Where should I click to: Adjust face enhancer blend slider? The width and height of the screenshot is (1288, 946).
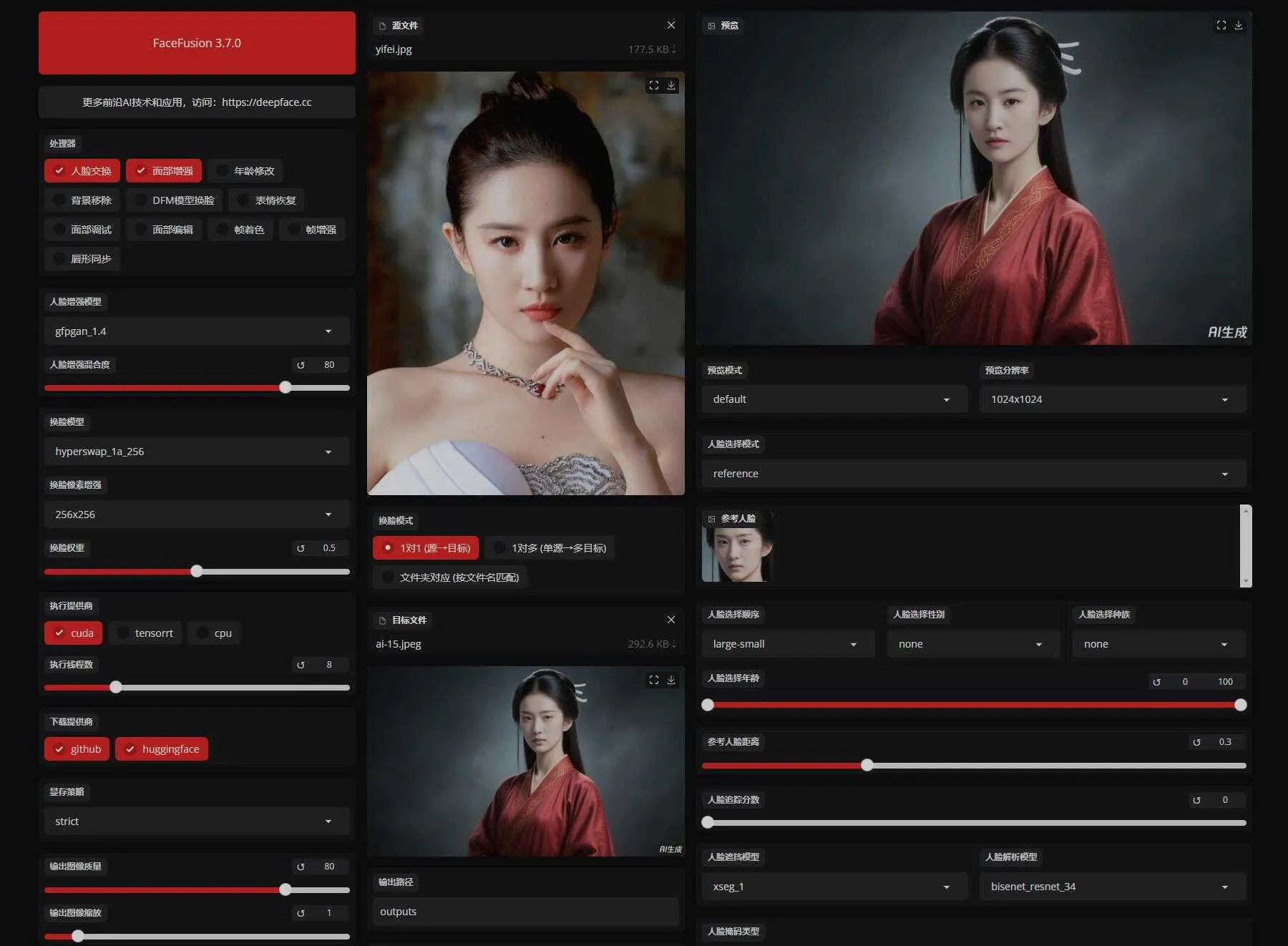tap(197, 388)
